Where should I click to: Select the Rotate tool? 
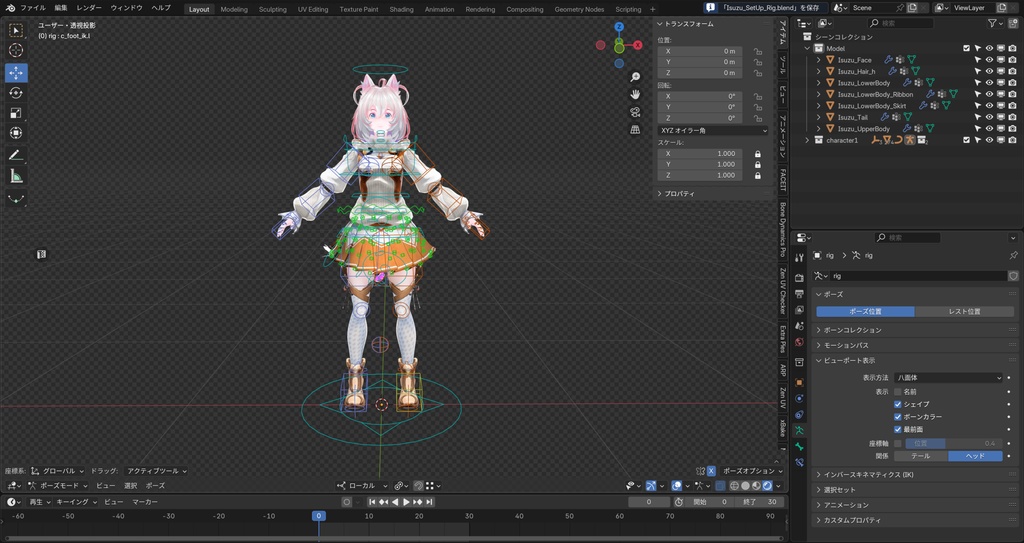(16, 93)
